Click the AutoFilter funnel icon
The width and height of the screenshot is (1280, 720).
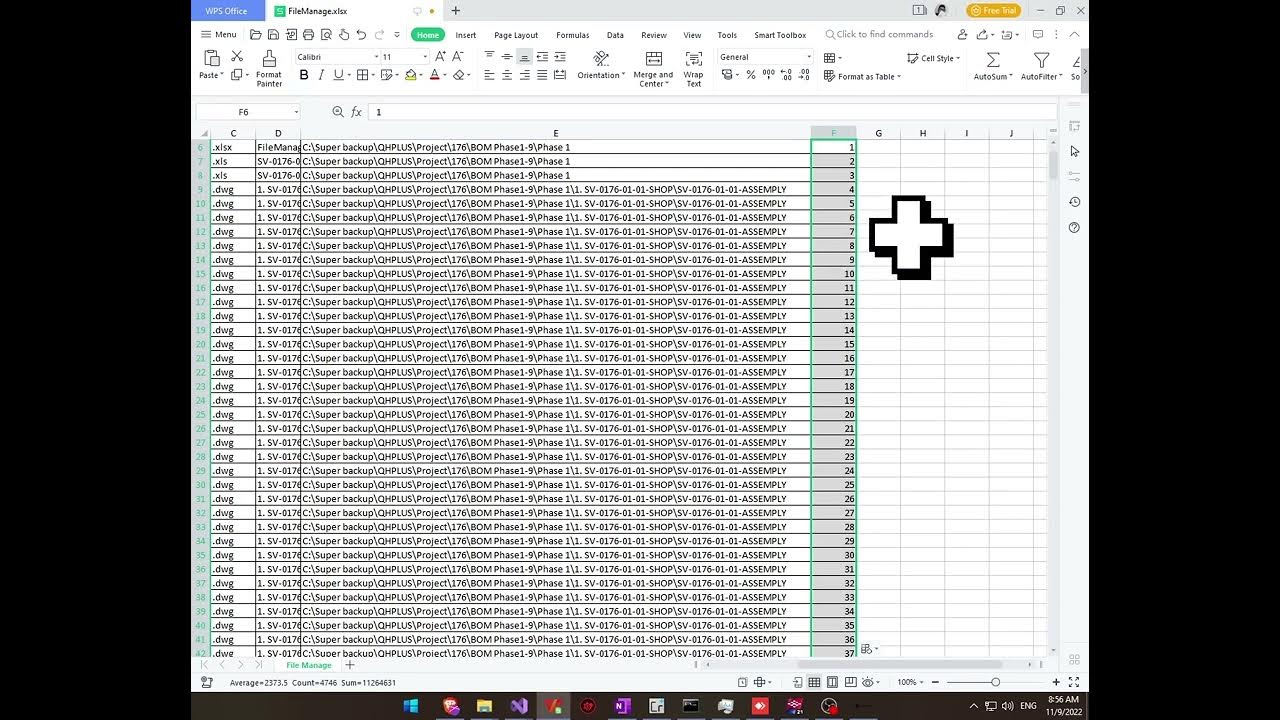pos(1041,60)
